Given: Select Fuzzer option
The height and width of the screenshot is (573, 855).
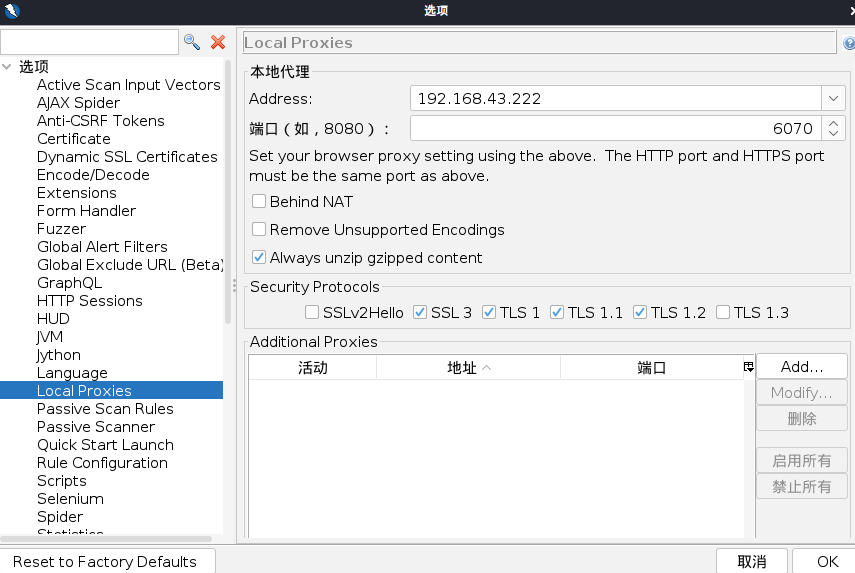Looking at the screenshot, I should pos(61,228).
